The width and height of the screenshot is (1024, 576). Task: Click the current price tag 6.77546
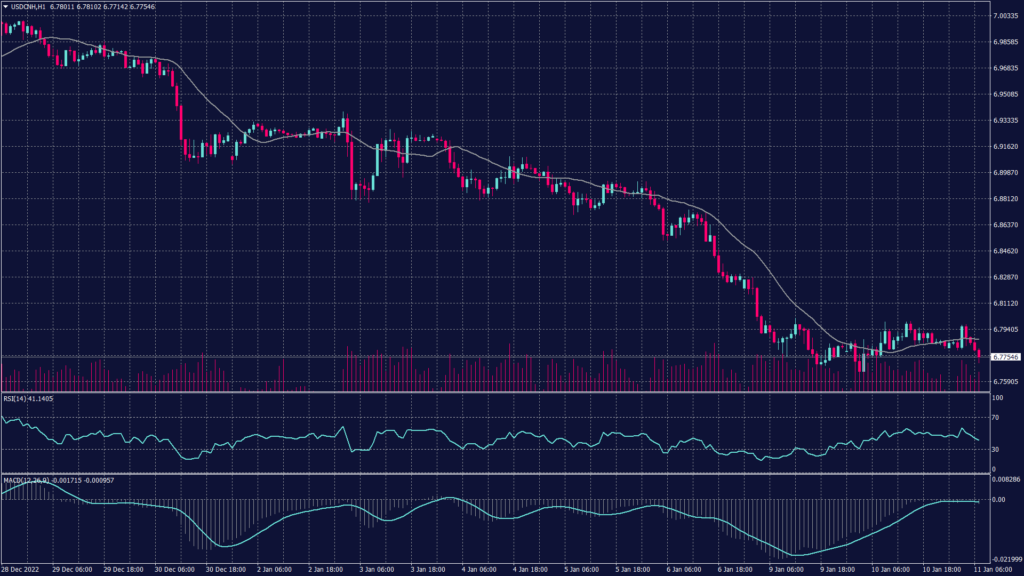[1005, 356]
